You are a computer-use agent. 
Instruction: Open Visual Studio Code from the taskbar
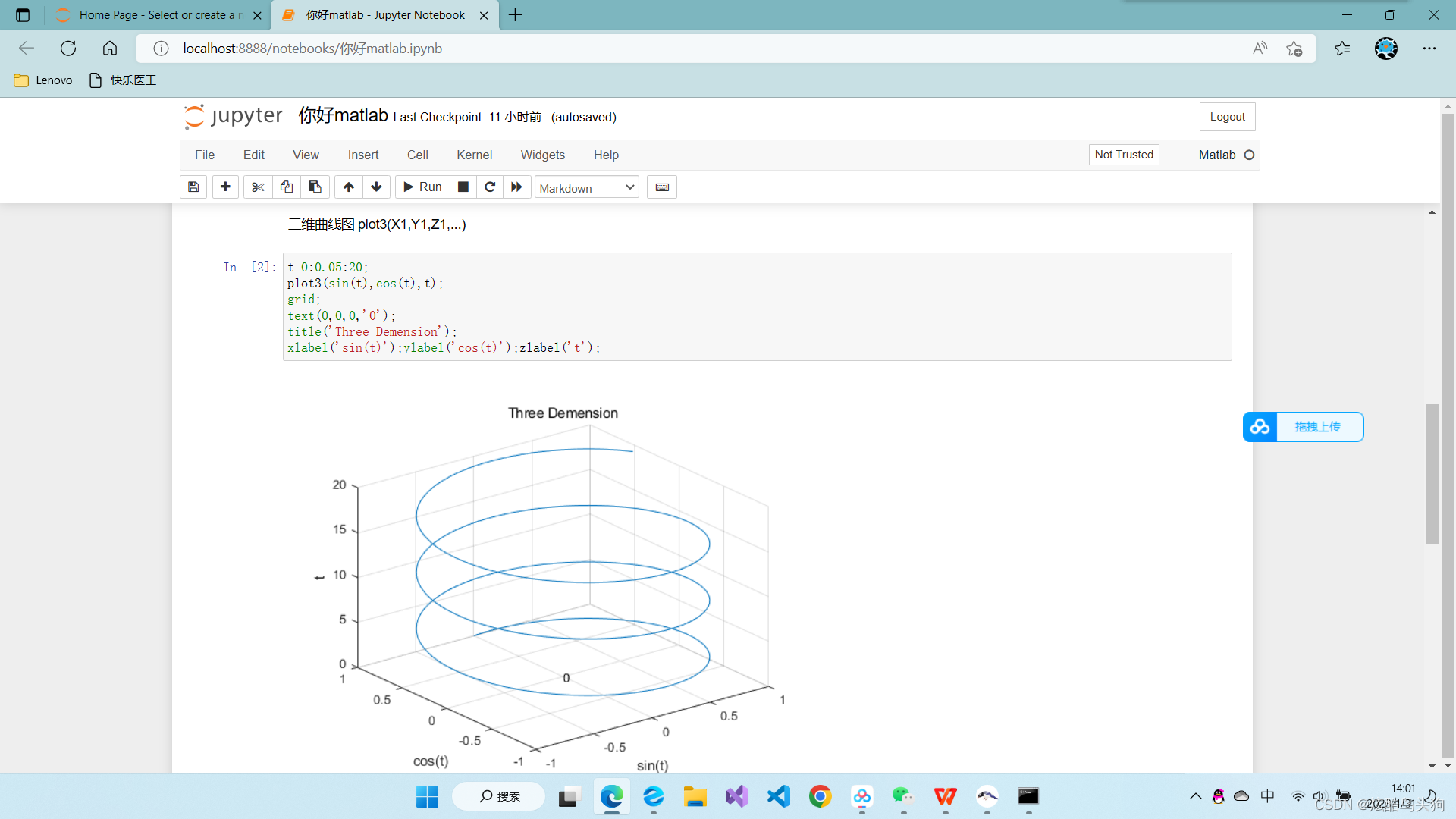pos(779,796)
